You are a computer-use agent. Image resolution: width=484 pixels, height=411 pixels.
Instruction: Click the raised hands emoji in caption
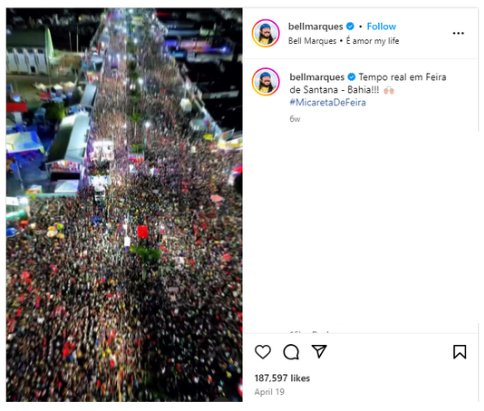click(389, 90)
